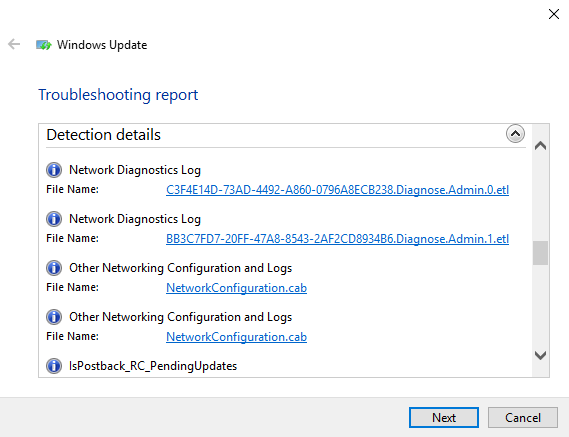
Task: Click the Cancel button
Action: [523, 417]
